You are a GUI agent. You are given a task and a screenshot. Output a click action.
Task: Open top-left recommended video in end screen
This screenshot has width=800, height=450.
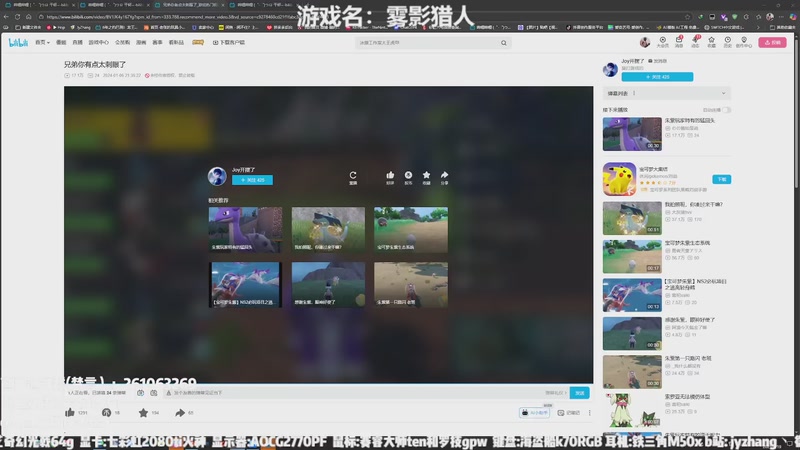(245, 230)
